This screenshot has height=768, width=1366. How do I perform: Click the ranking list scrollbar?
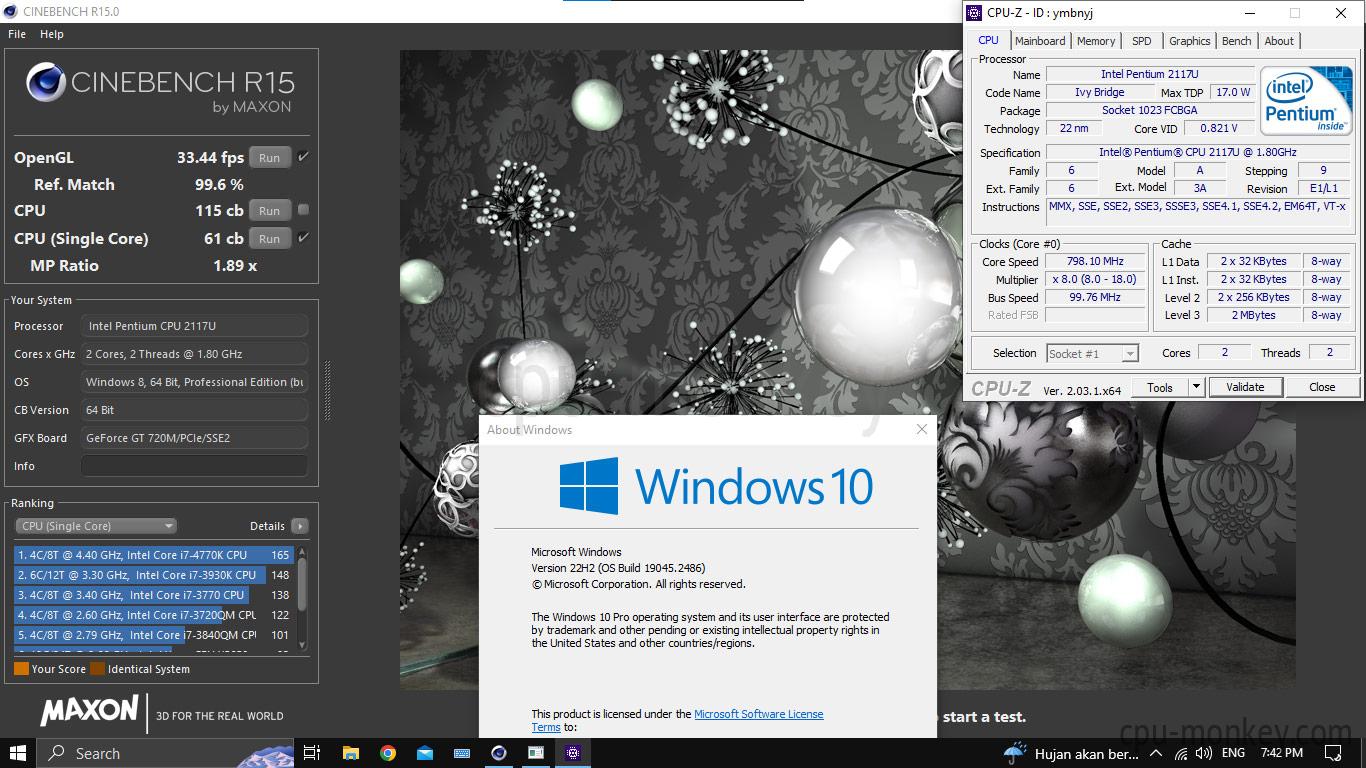[302, 585]
